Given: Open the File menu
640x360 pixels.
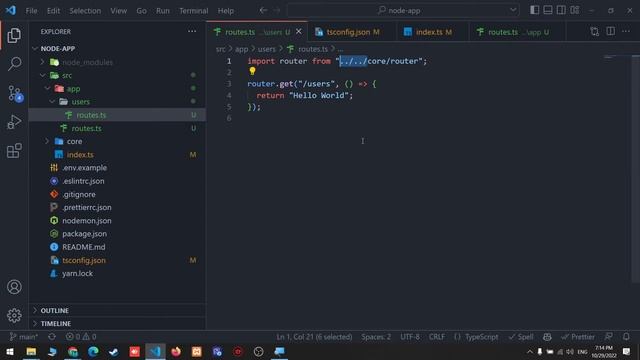Looking at the screenshot, I should click(x=31, y=11).
